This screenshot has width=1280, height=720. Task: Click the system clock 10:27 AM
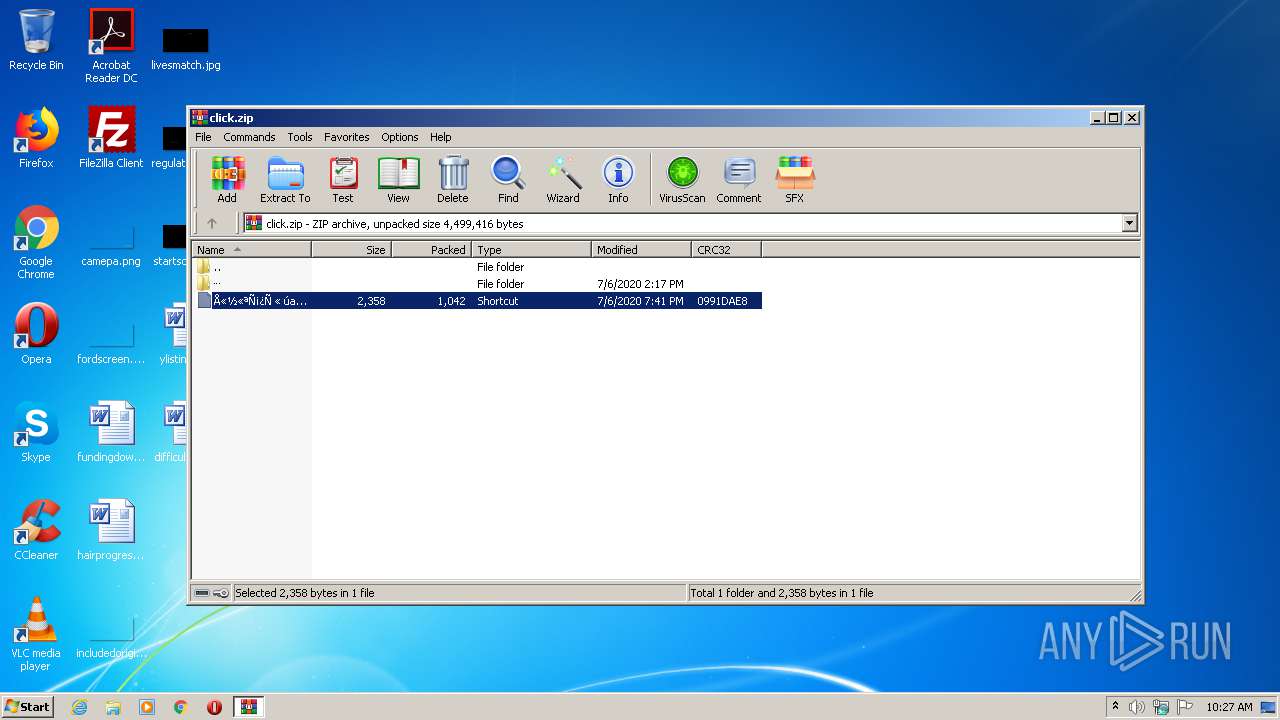point(1229,707)
